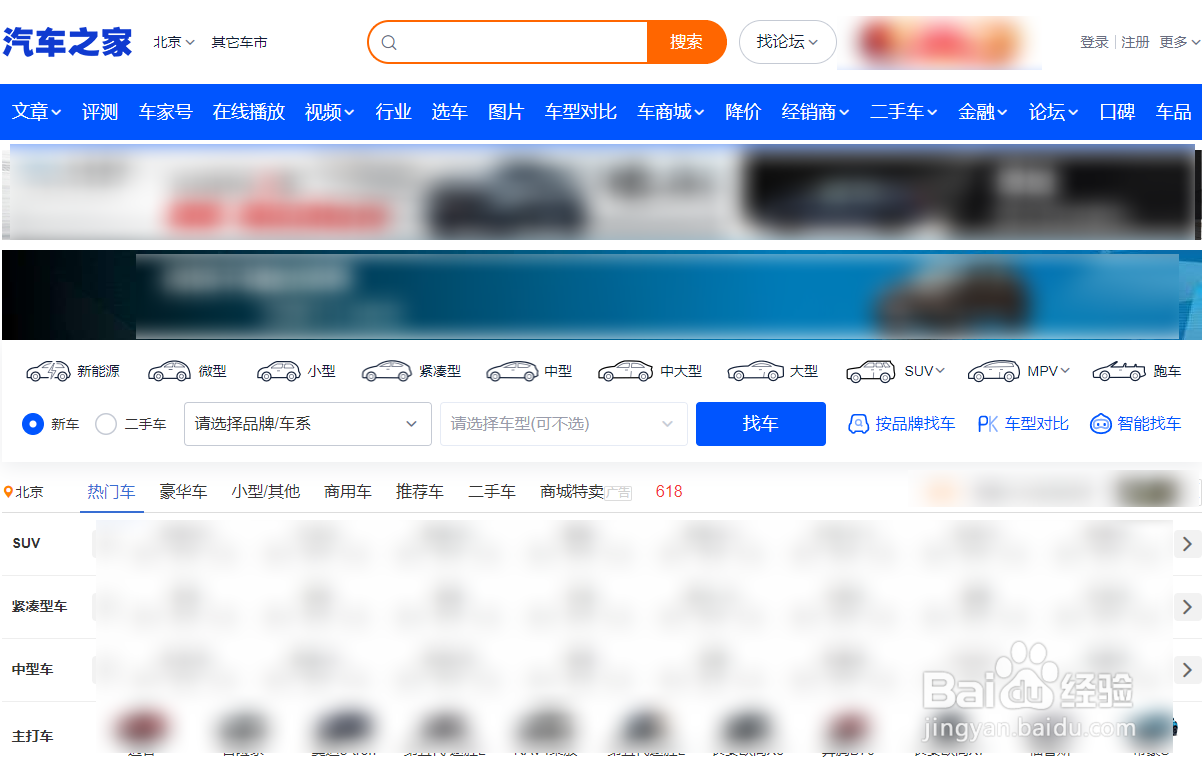This screenshot has height=769, width=1202.
Task: Open 智能找车 smart finder
Action: pos(1135,424)
